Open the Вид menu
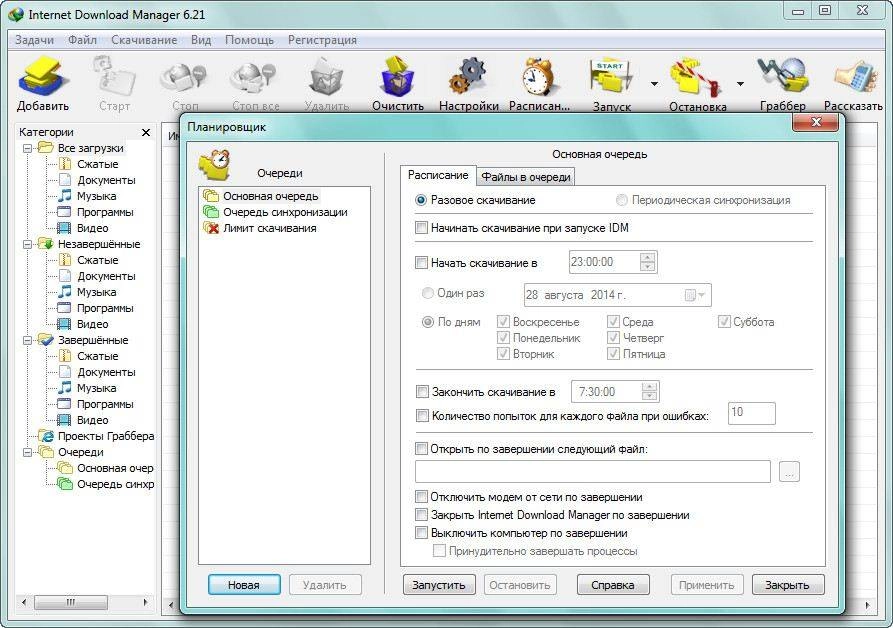Screen dimensions: 893x628 200,40
